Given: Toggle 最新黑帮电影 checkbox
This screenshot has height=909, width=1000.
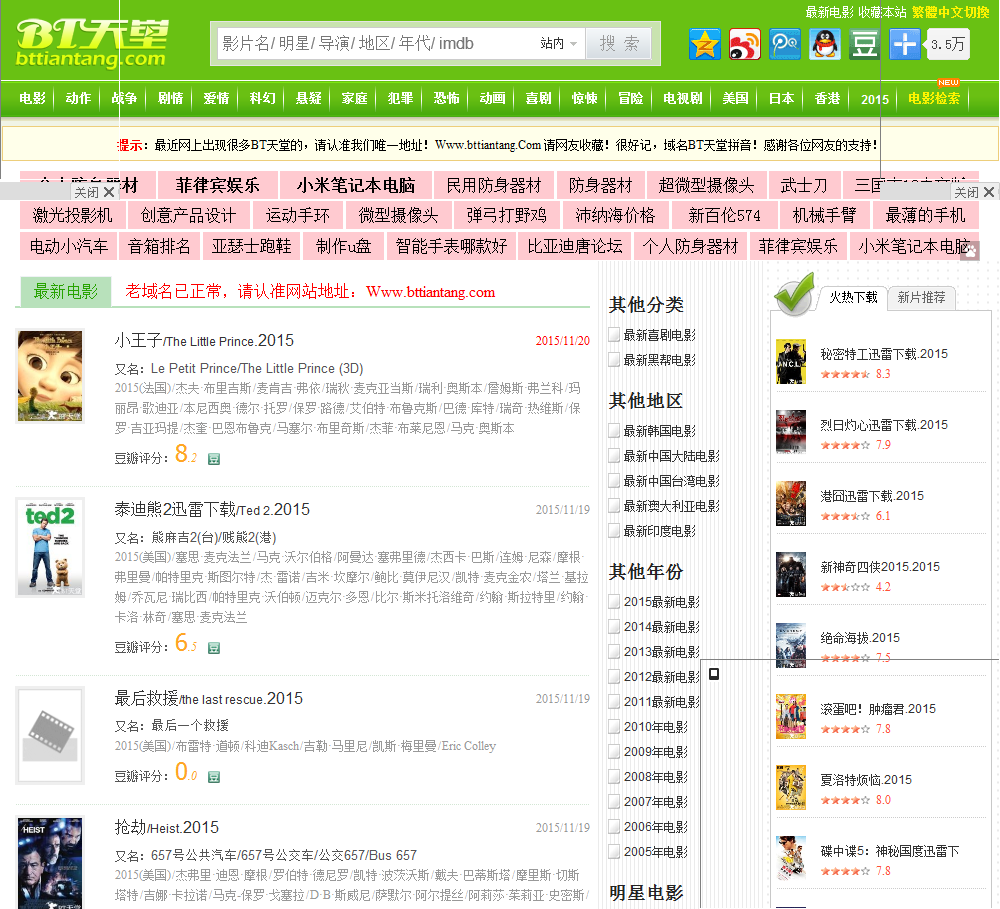Looking at the screenshot, I should [x=614, y=360].
